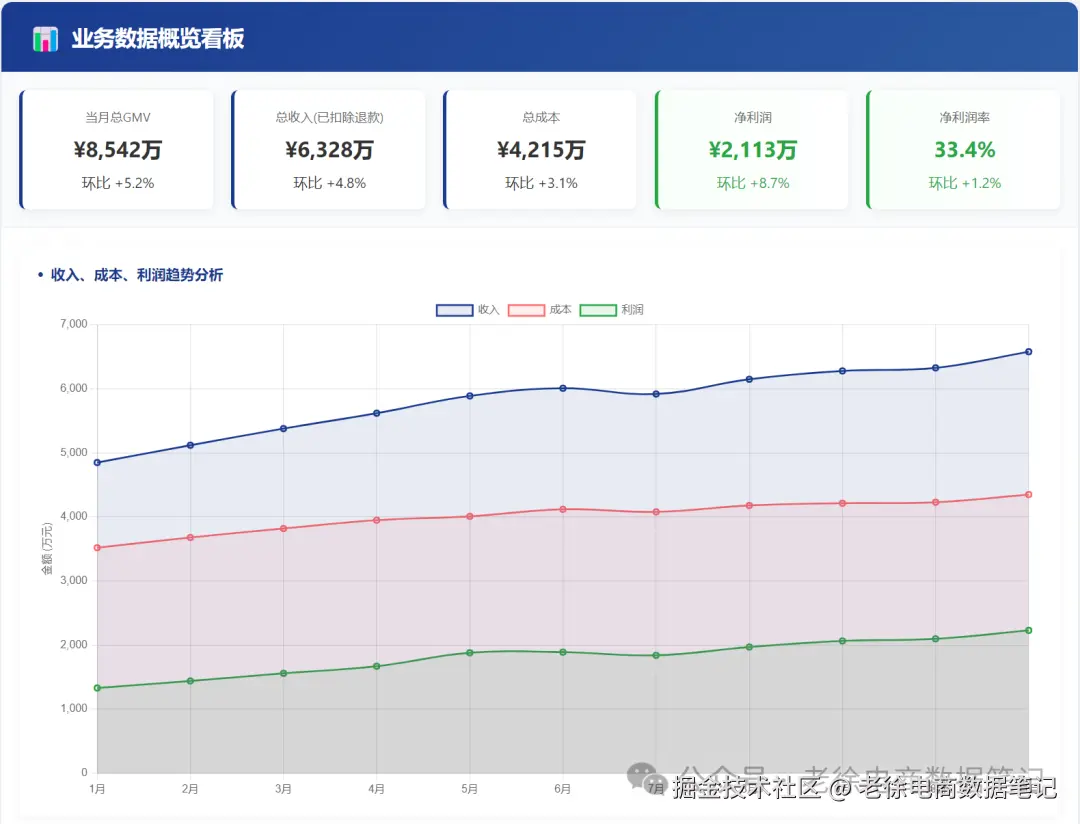Click 环比 +1.2% text
The image size is (1080, 824).
point(964,183)
